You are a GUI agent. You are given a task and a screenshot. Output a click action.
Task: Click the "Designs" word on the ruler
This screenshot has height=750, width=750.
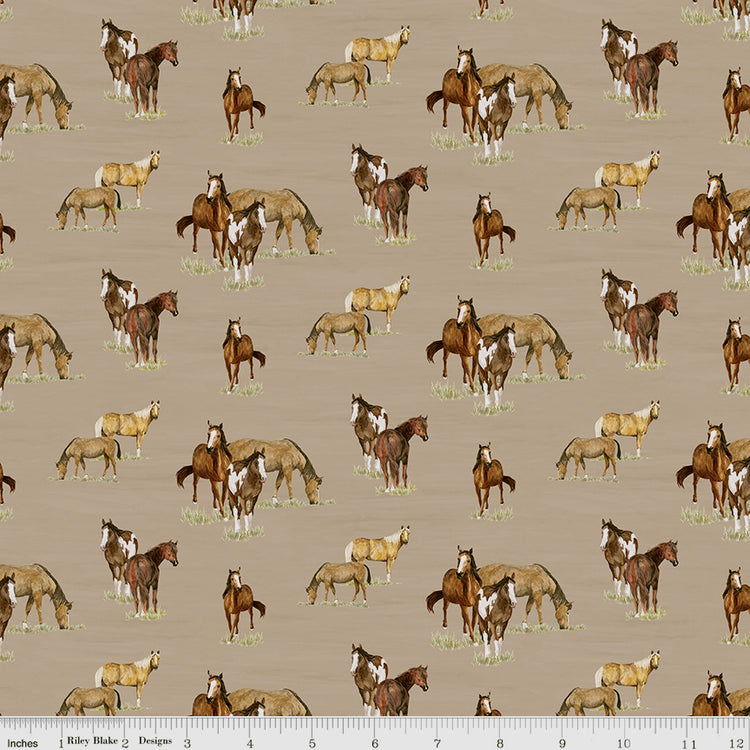click(155, 741)
